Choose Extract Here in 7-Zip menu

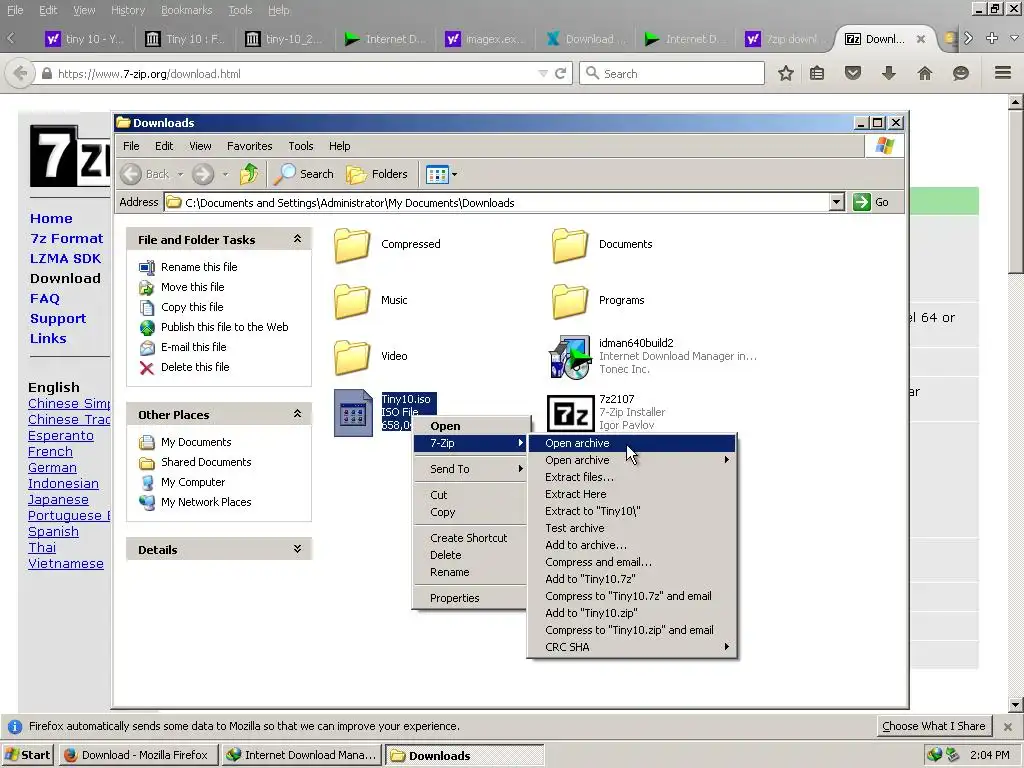pos(632,494)
